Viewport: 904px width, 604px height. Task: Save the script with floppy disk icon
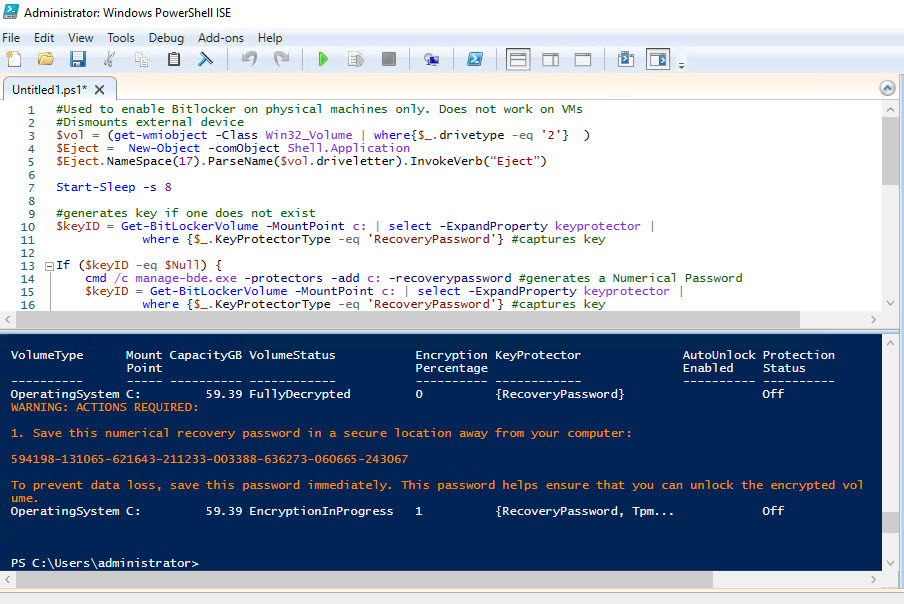pyautogui.click(x=77, y=59)
